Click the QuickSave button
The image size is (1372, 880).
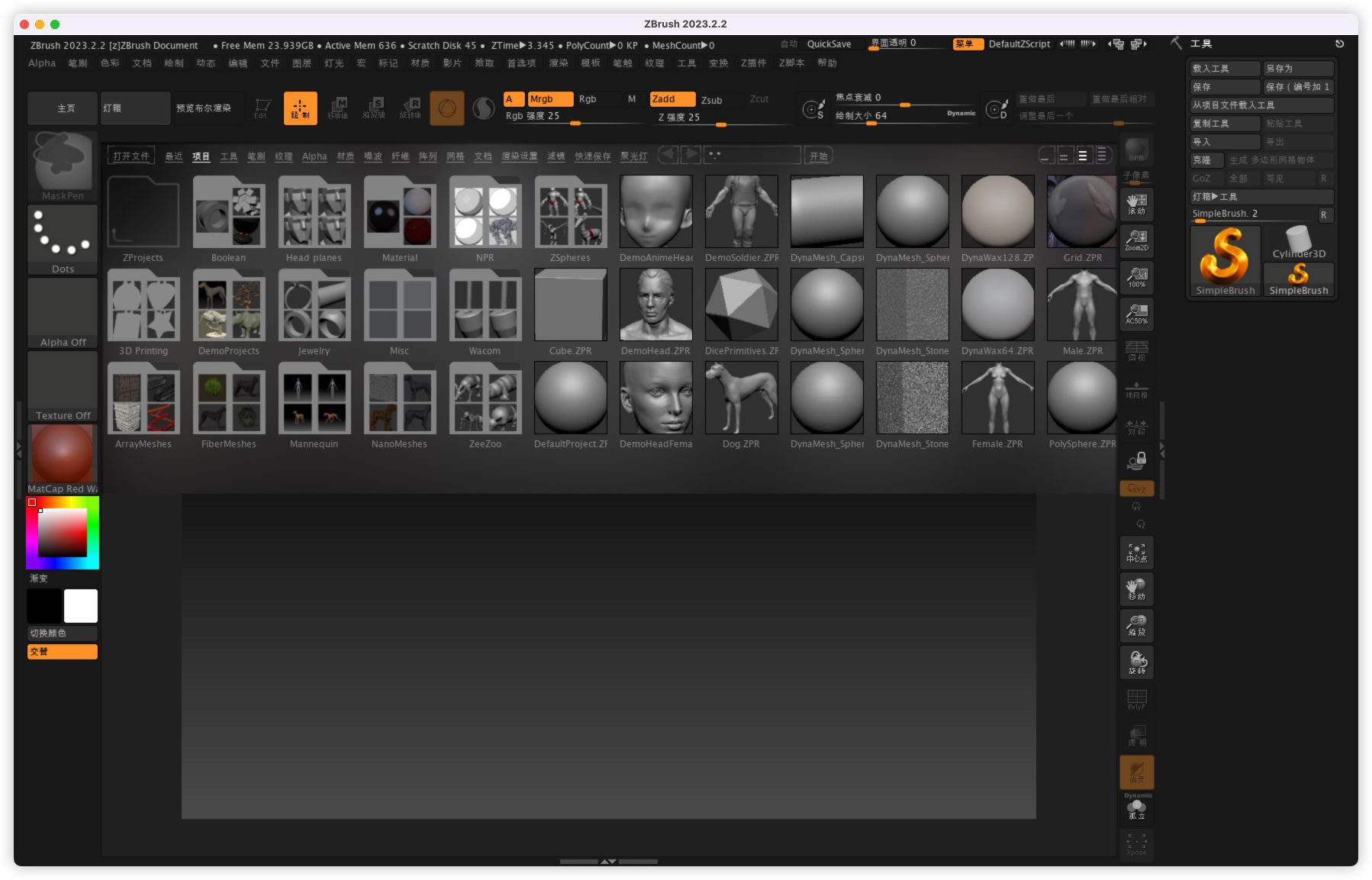coord(829,44)
